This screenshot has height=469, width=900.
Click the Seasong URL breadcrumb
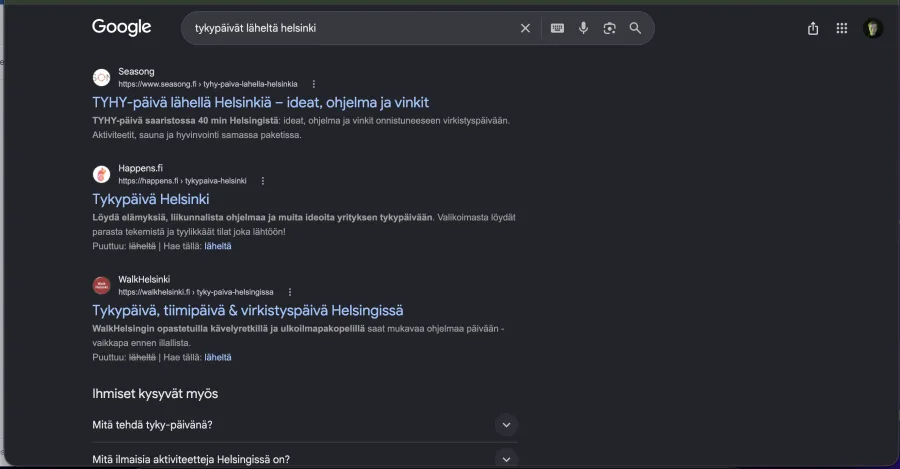tap(208, 84)
